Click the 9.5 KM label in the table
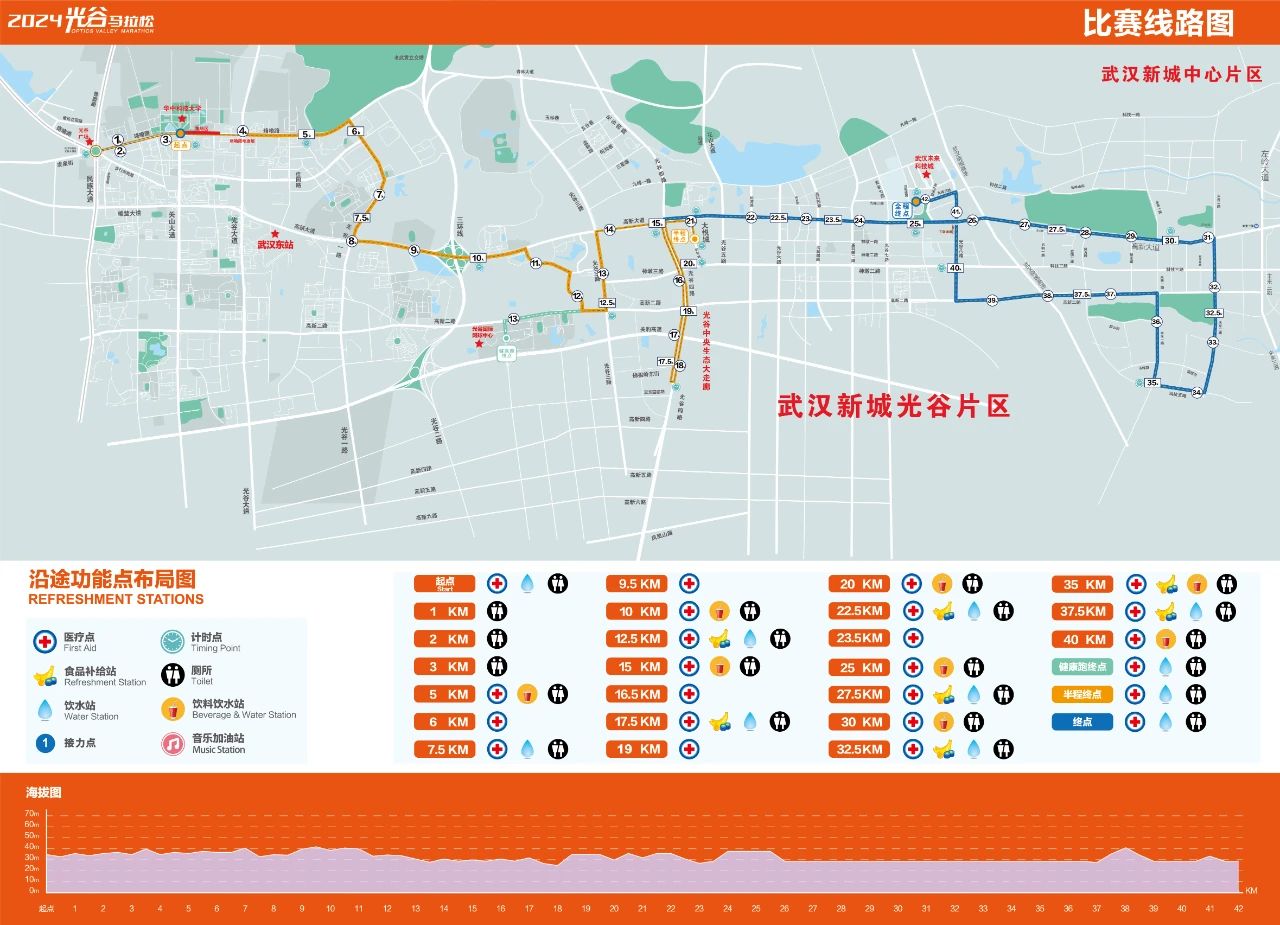Screen dimensions: 1280x925 click(637, 583)
